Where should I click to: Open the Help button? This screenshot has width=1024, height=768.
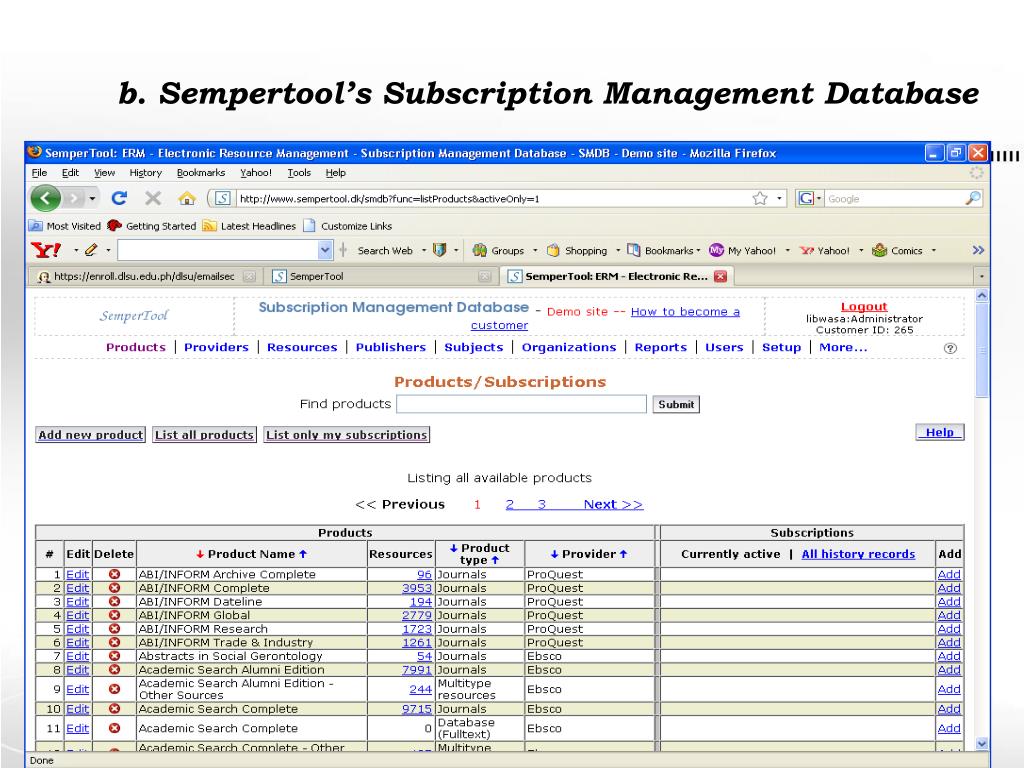939,432
